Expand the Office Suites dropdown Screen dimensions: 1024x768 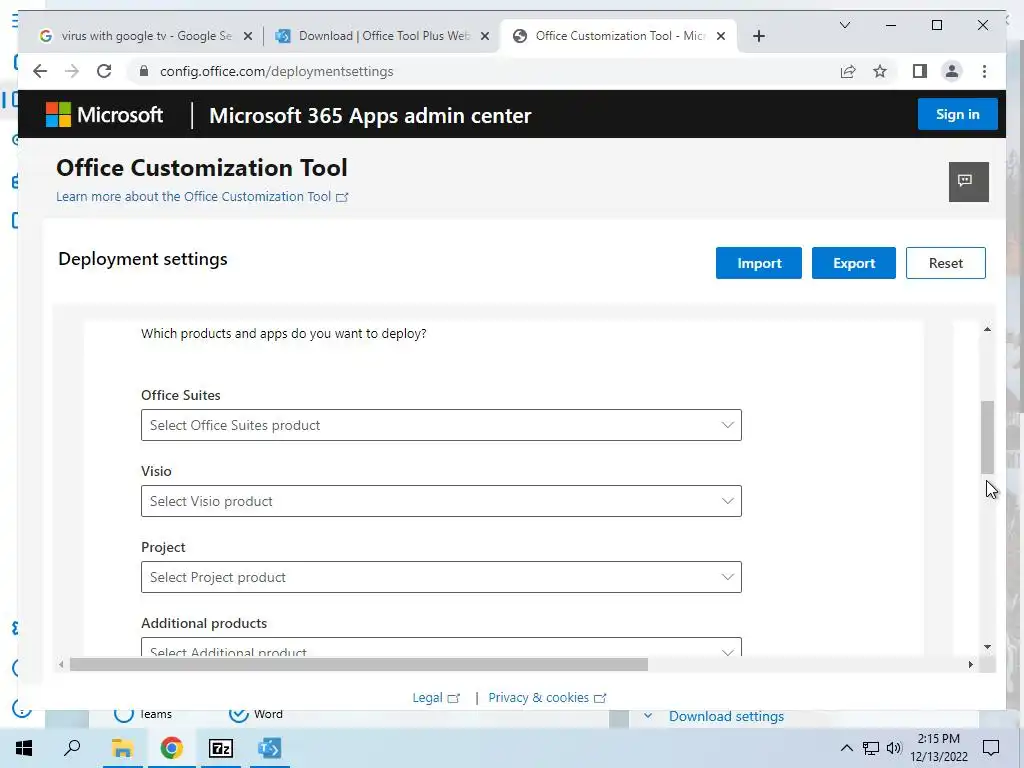point(441,425)
